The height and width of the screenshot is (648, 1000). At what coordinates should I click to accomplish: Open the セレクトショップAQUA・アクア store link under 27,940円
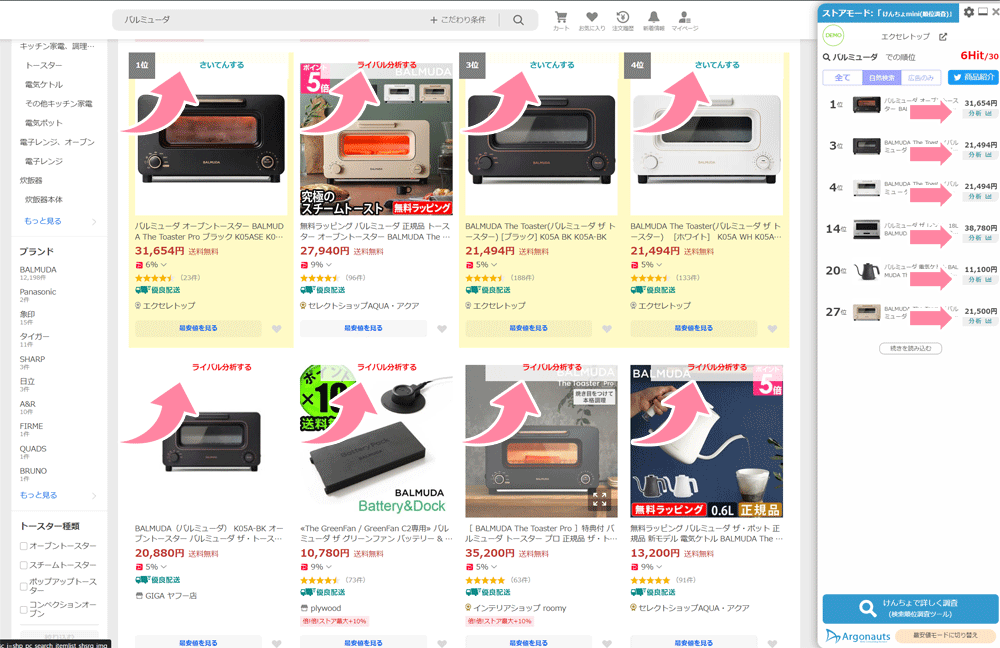click(x=364, y=306)
